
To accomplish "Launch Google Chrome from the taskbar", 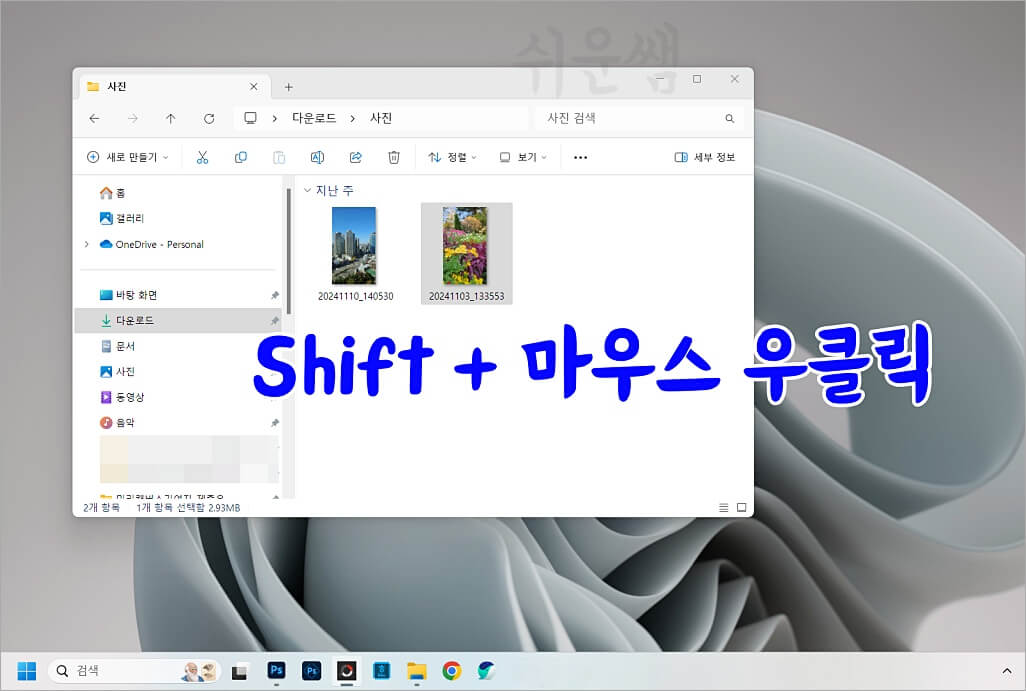I will (x=451, y=671).
